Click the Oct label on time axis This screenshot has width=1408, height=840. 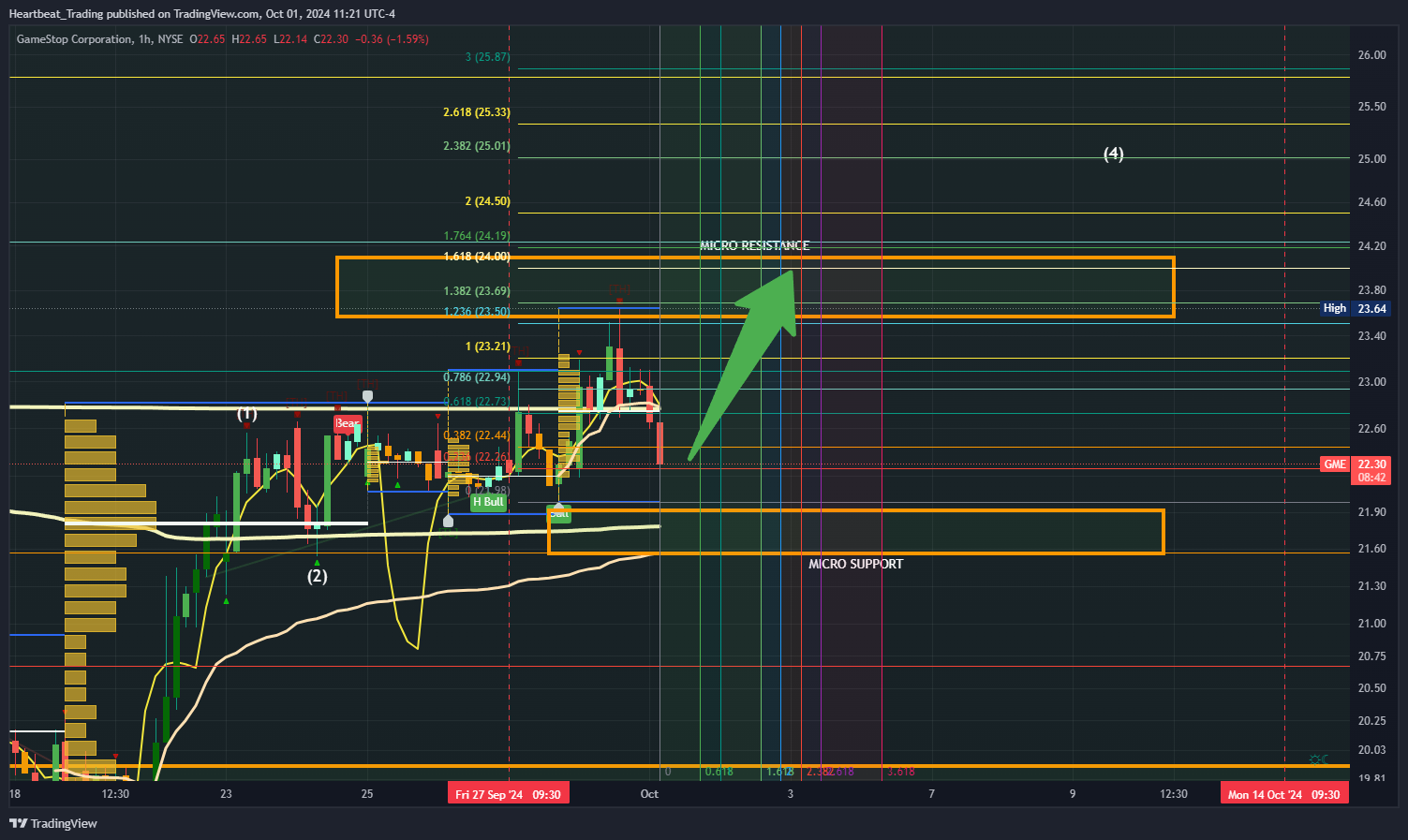649,794
